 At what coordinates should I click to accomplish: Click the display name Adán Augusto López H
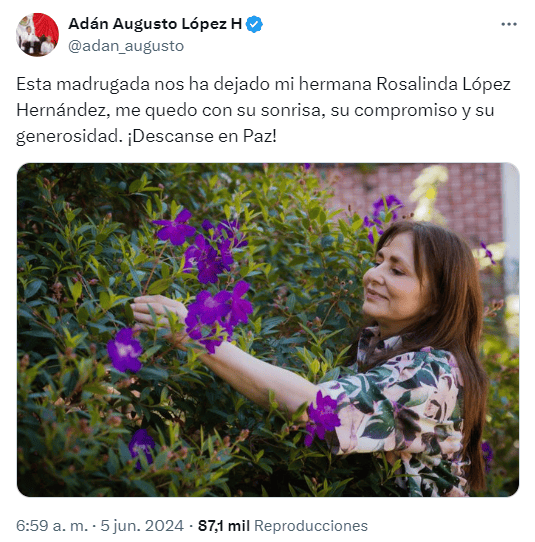(155, 24)
